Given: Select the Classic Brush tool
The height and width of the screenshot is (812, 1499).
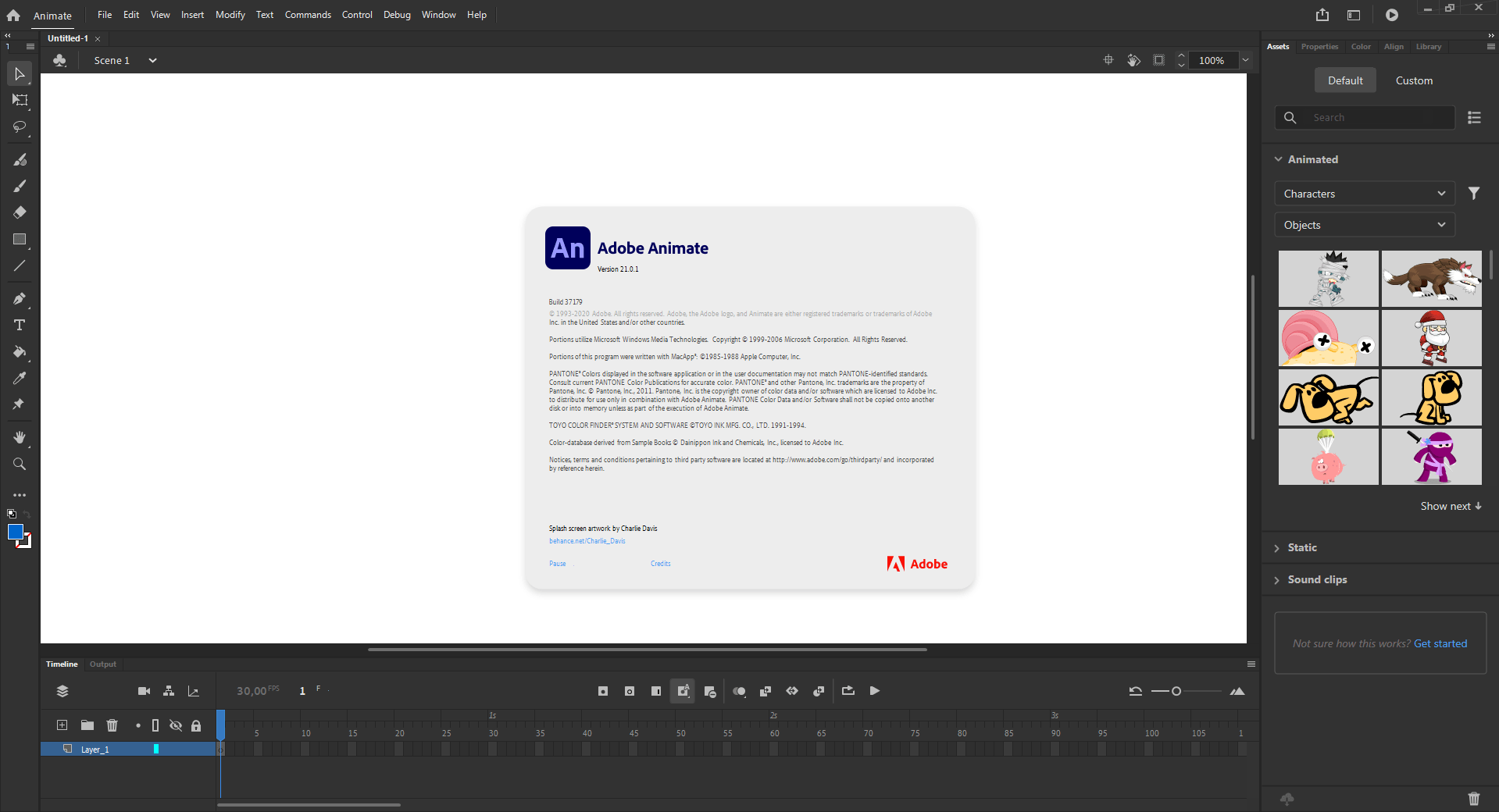Looking at the screenshot, I should tap(20, 186).
